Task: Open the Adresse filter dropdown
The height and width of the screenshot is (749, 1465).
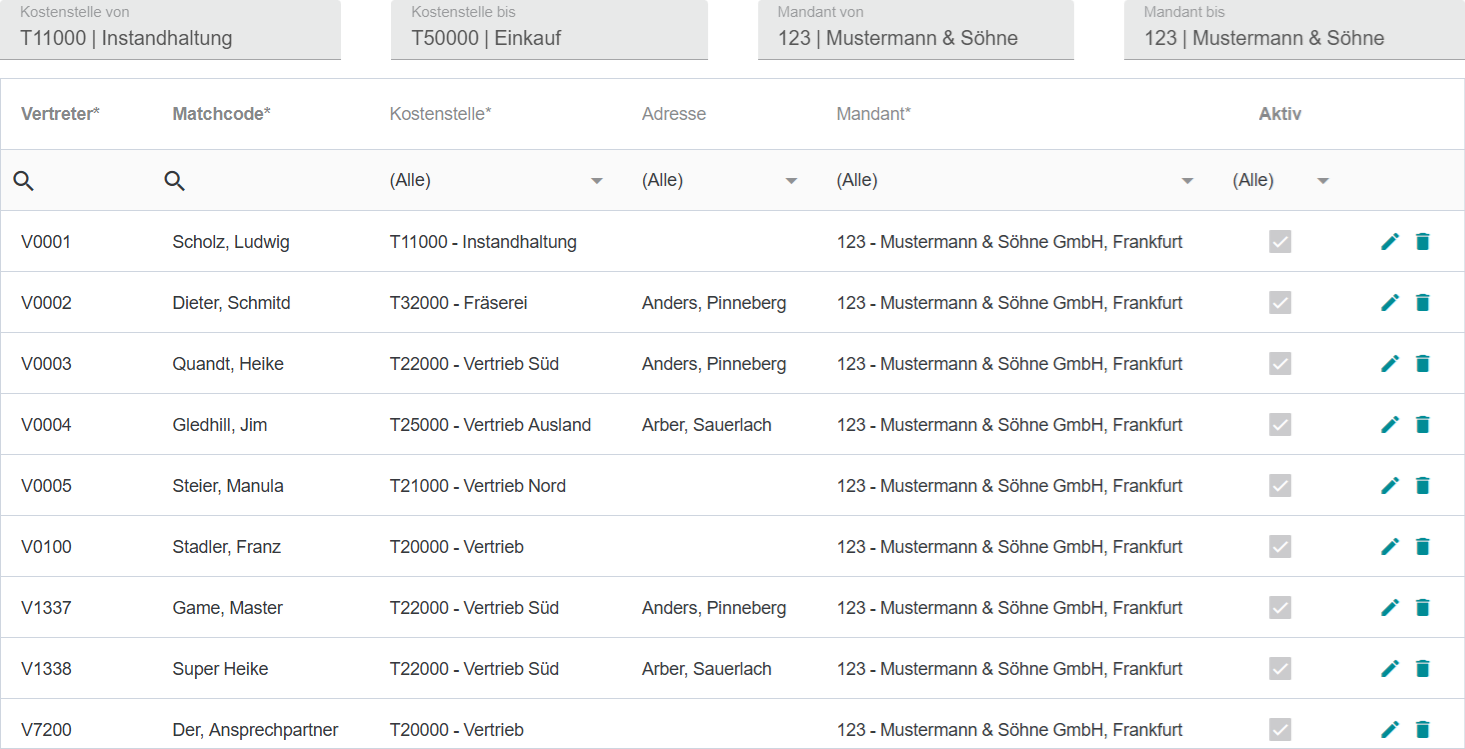Action: [x=720, y=181]
